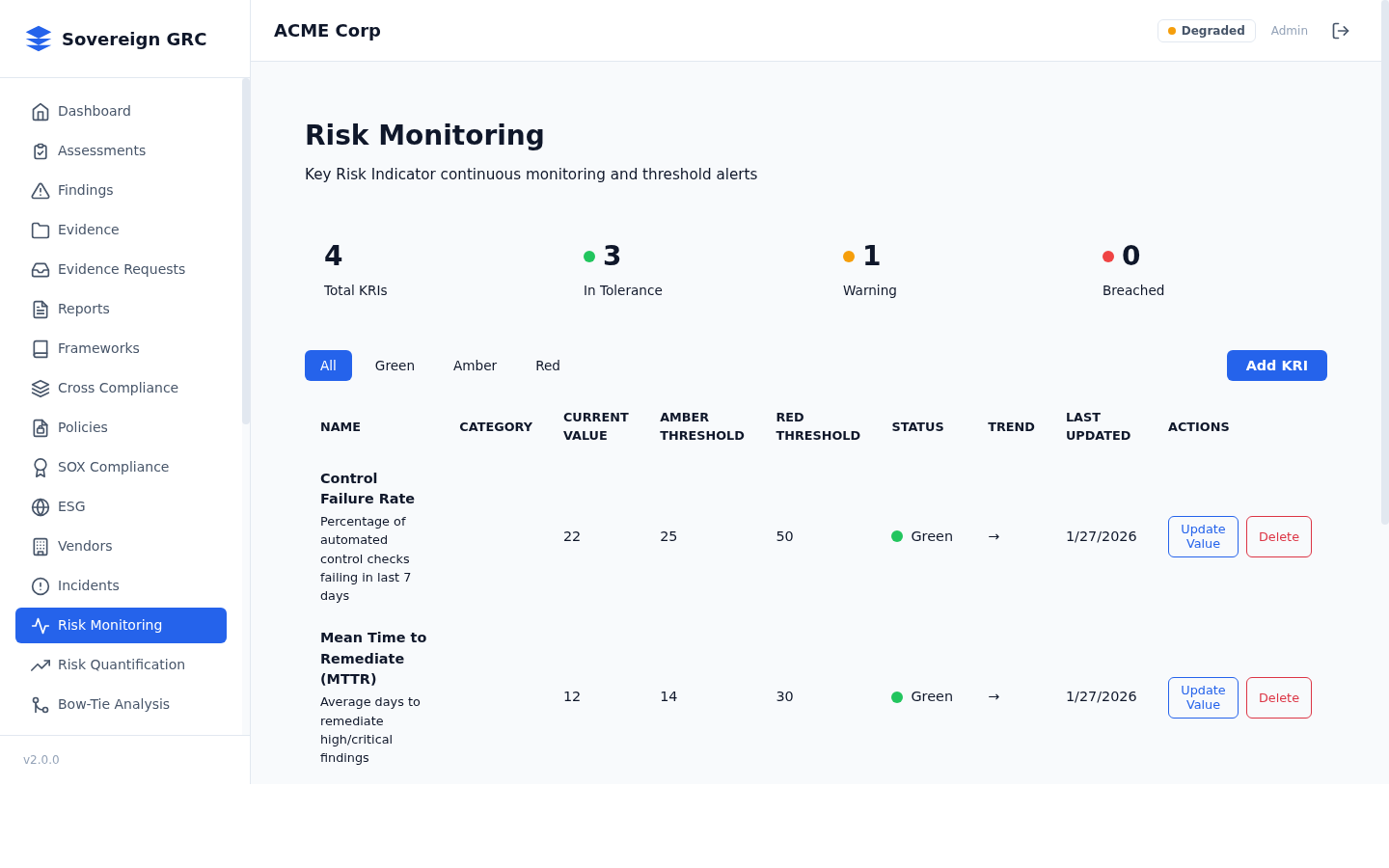Open the Evidence folder icon
Screen dimensions: 1389x868
coord(41,230)
